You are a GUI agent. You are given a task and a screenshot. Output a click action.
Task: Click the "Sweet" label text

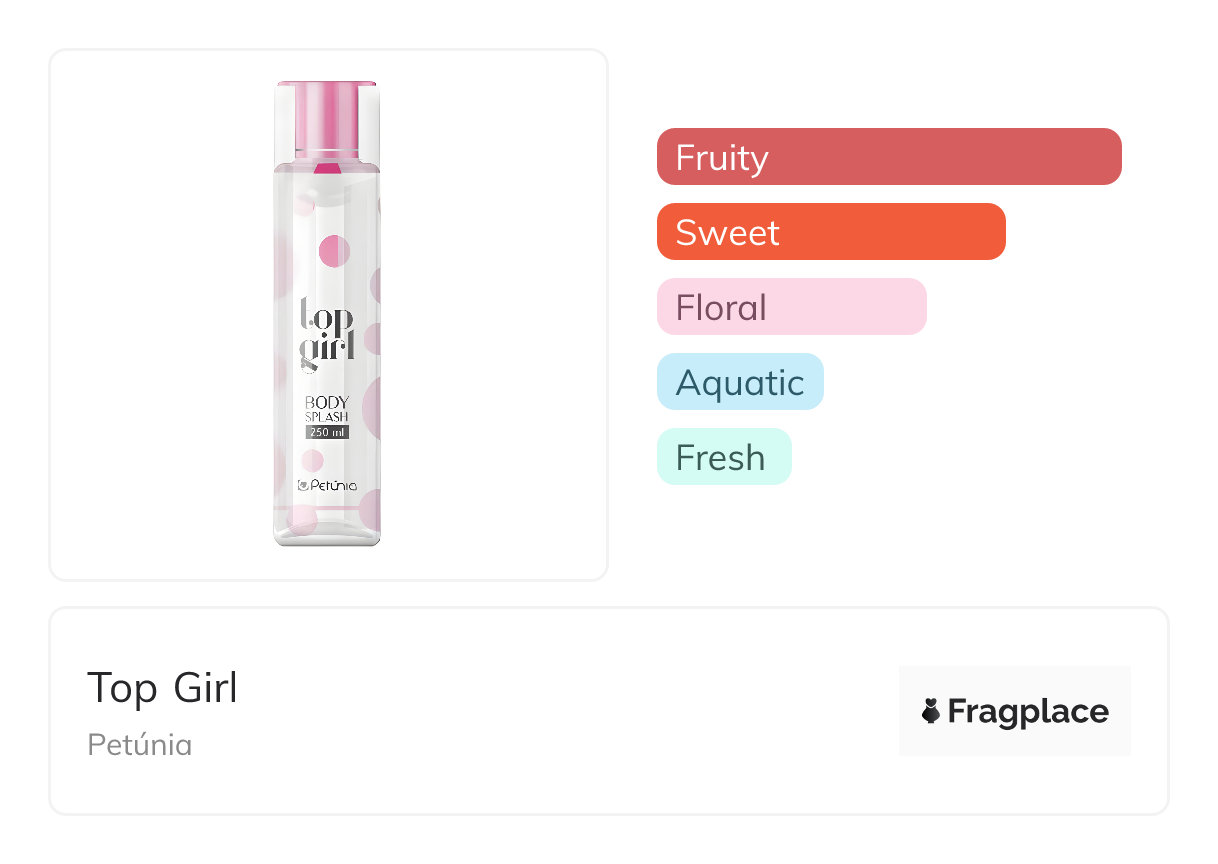(x=727, y=233)
